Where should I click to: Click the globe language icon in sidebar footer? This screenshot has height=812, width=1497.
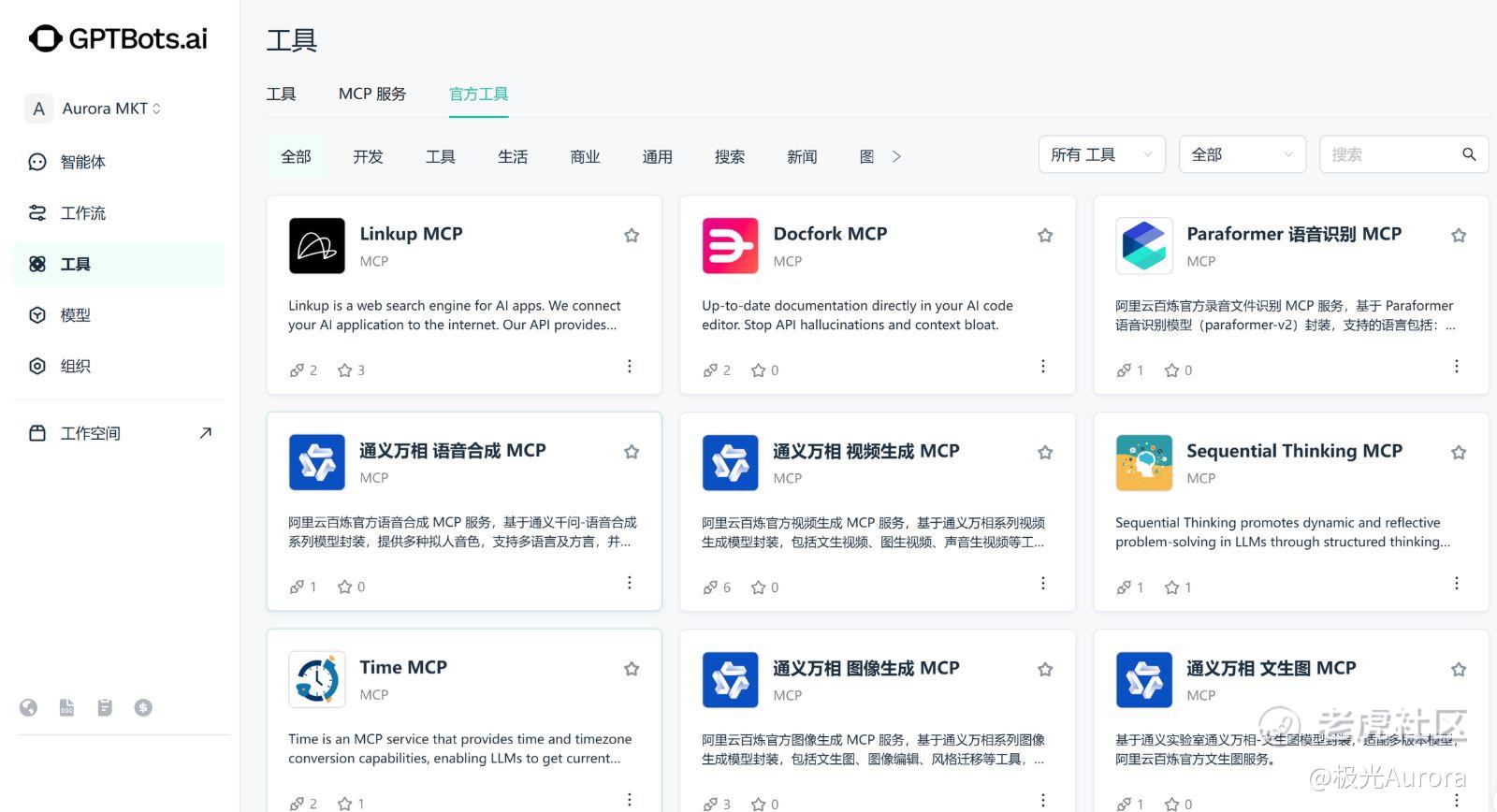click(x=29, y=707)
